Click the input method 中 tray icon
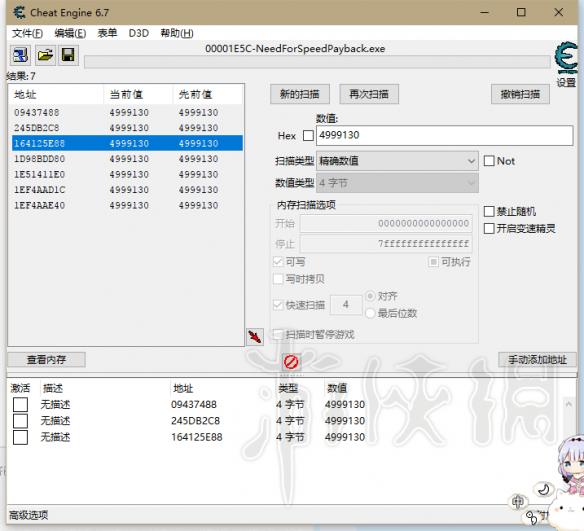 coord(518,502)
